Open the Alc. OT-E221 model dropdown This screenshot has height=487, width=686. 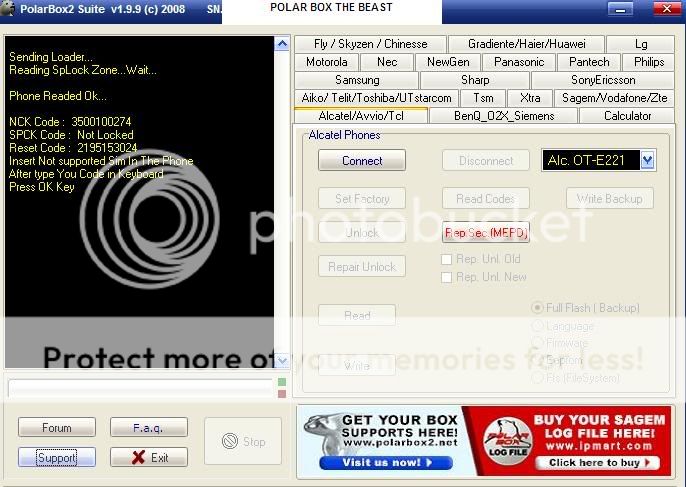[648, 160]
